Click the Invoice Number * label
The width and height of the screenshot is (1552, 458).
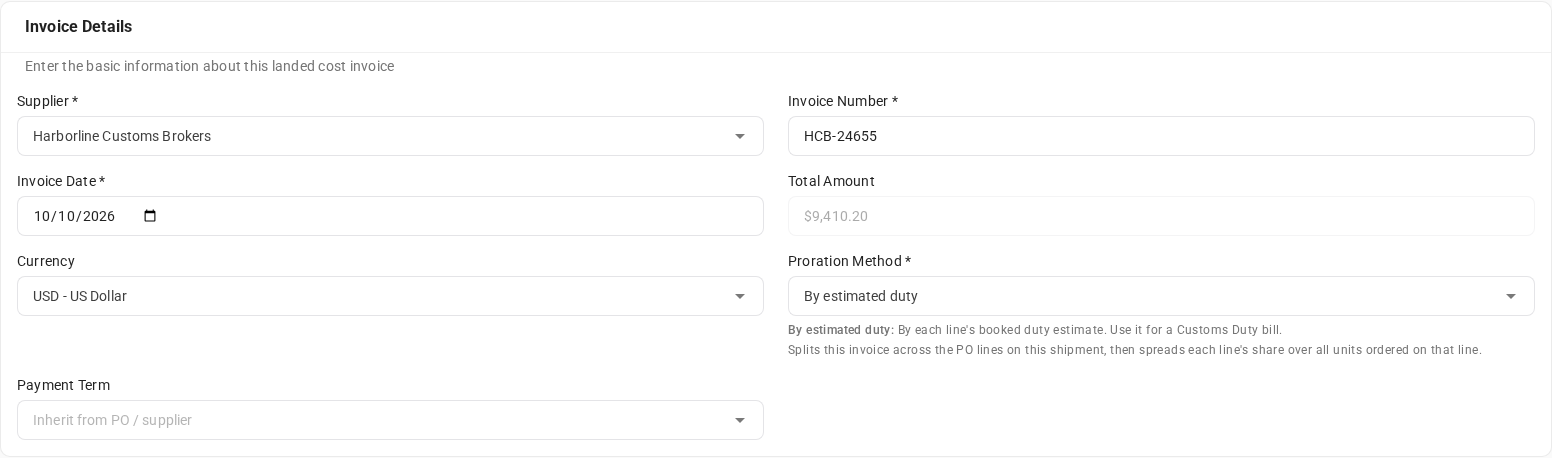click(x=843, y=101)
